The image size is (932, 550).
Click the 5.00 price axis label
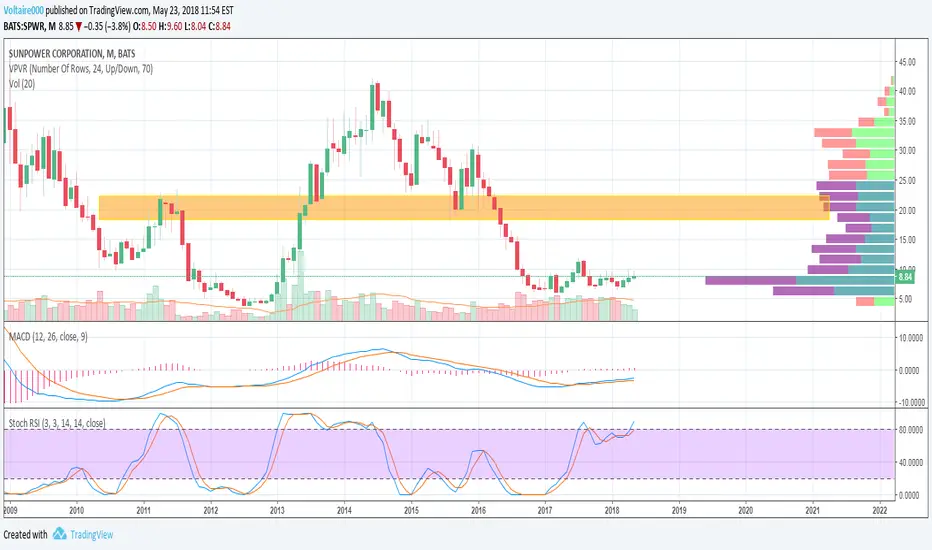[906, 299]
